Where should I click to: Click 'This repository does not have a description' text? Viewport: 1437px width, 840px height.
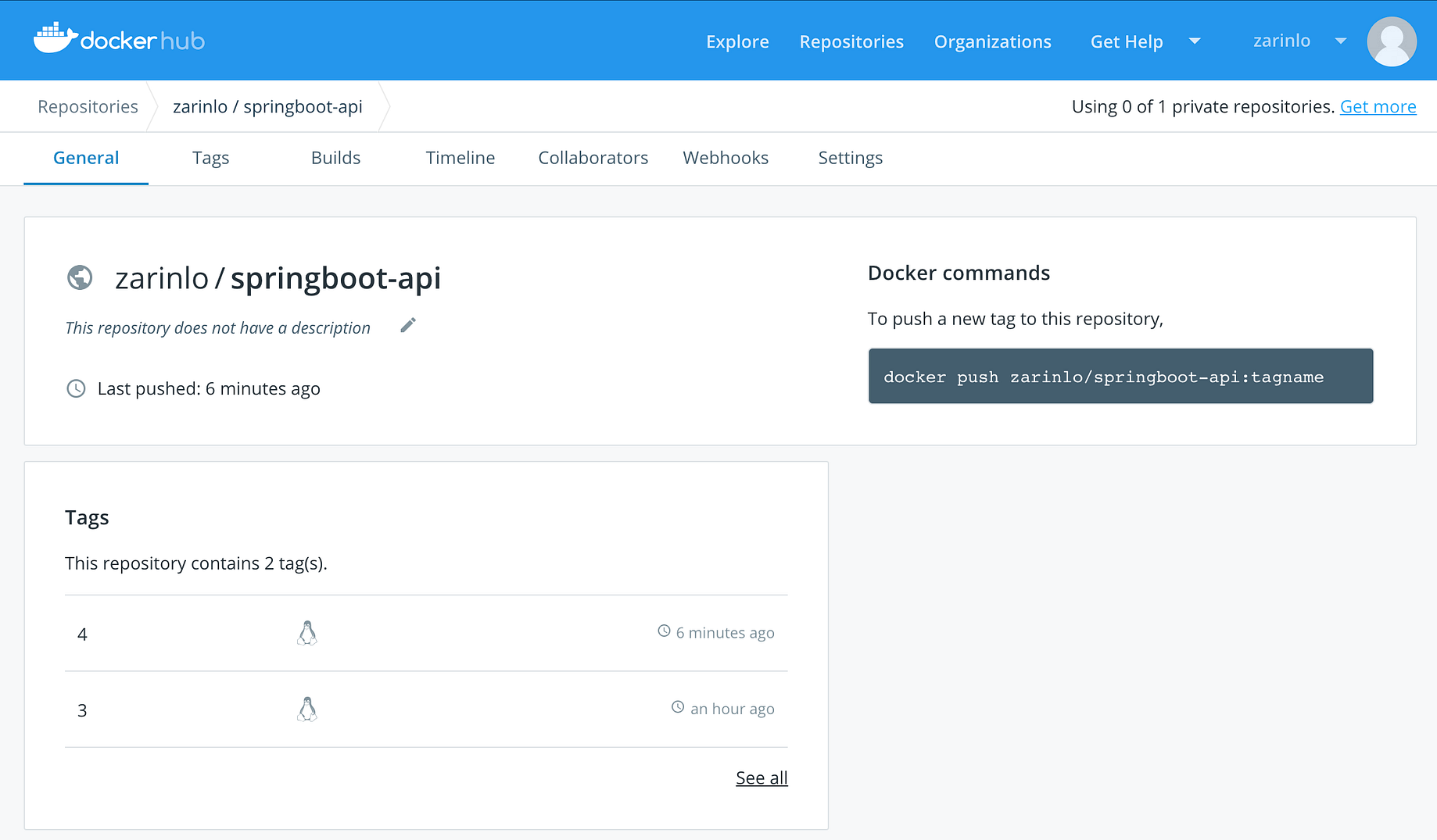click(217, 328)
